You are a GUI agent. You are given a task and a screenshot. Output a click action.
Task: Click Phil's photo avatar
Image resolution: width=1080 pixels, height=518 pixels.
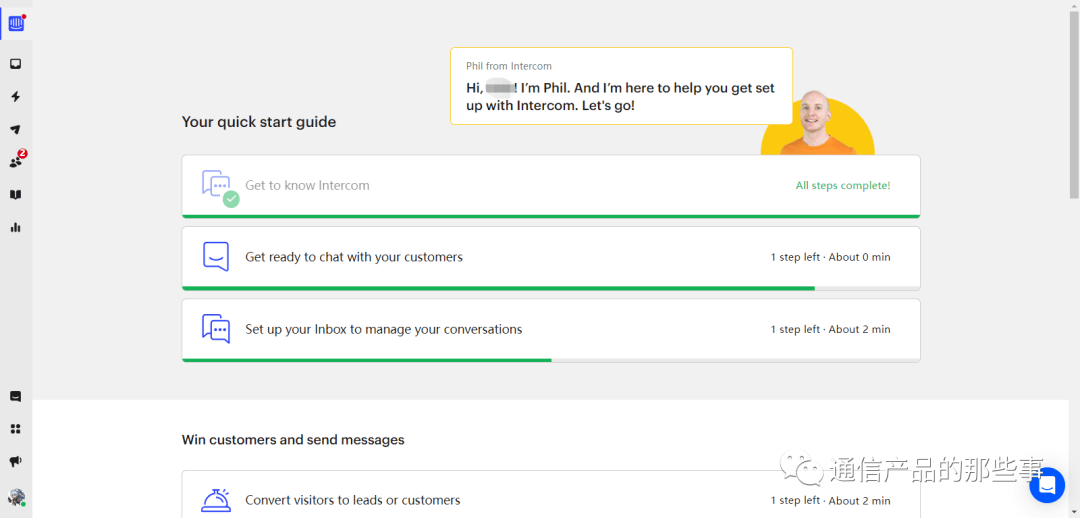pos(818,124)
